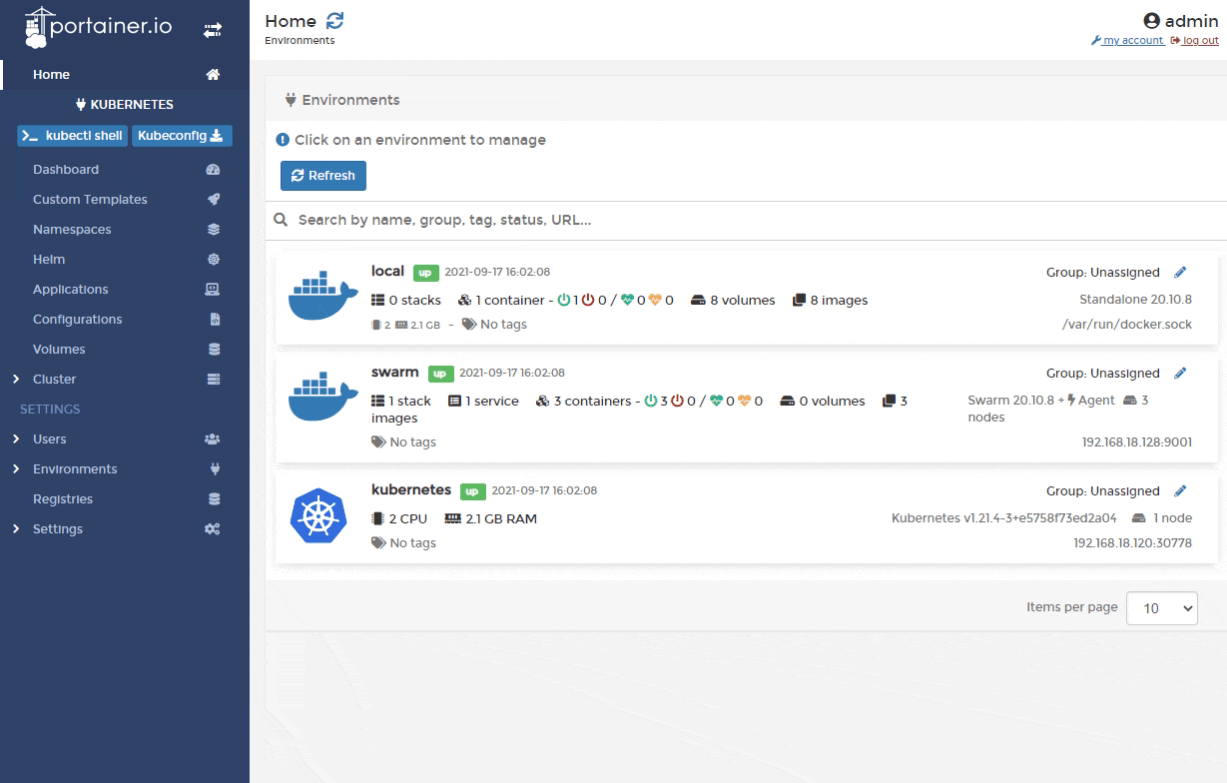The width and height of the screenshot is (1227, 783).
Task: Download Kubeconfig file button
Action: (x=183, y=136)
